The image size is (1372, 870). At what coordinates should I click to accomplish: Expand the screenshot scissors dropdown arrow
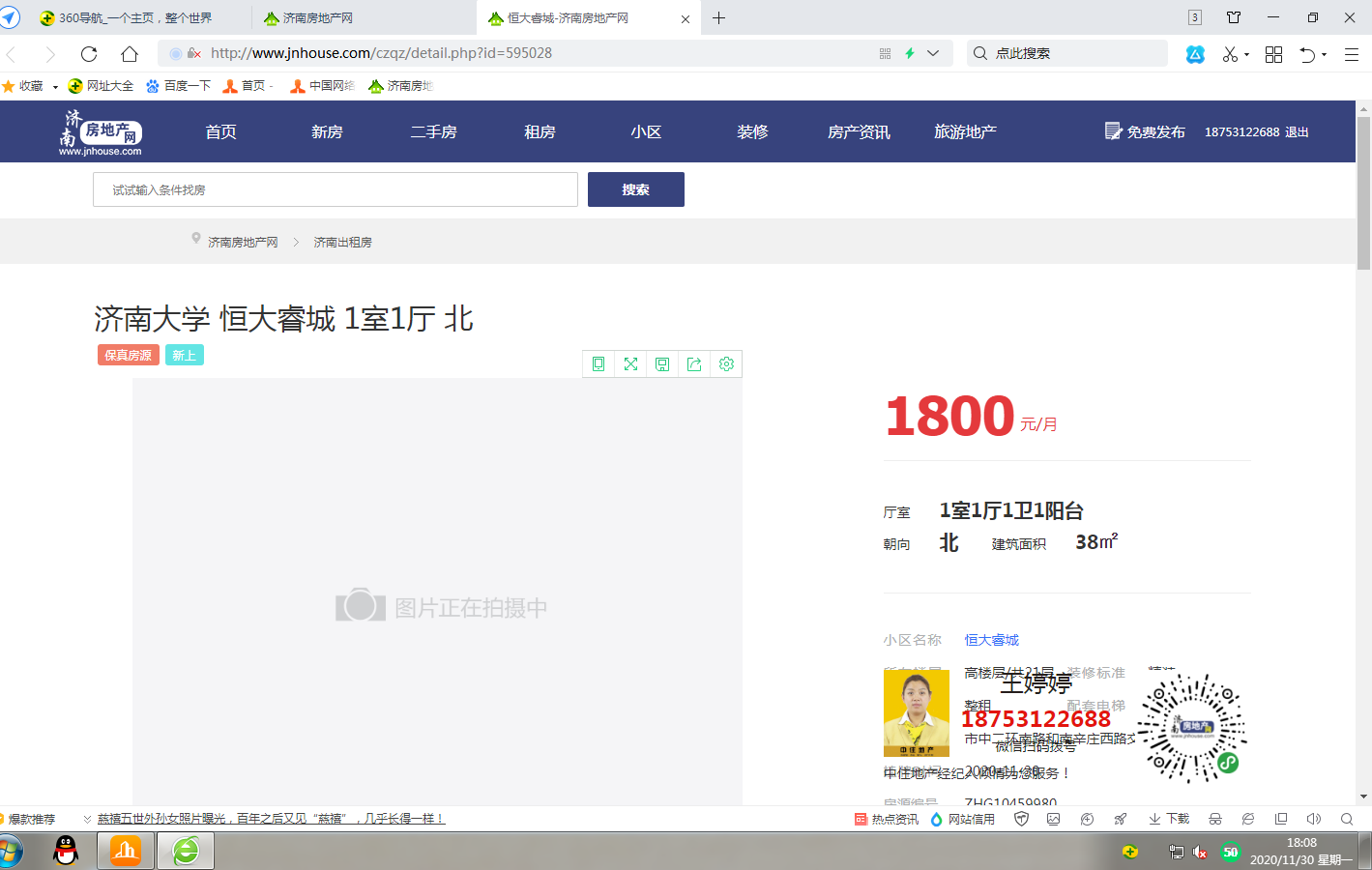[x=1246, y=55]
